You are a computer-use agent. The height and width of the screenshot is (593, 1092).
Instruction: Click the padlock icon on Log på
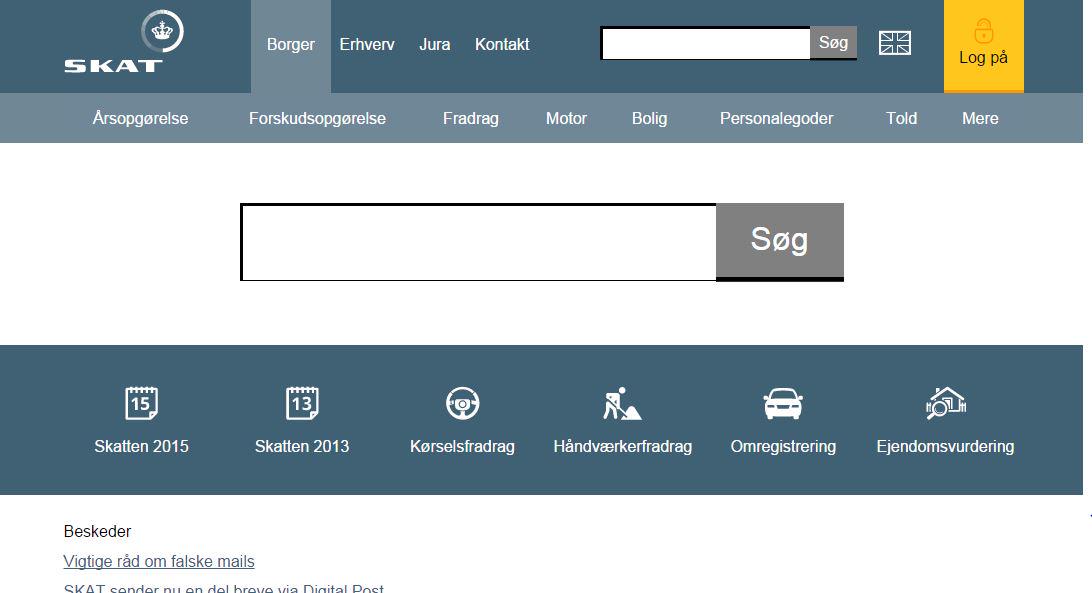(983, 31)
